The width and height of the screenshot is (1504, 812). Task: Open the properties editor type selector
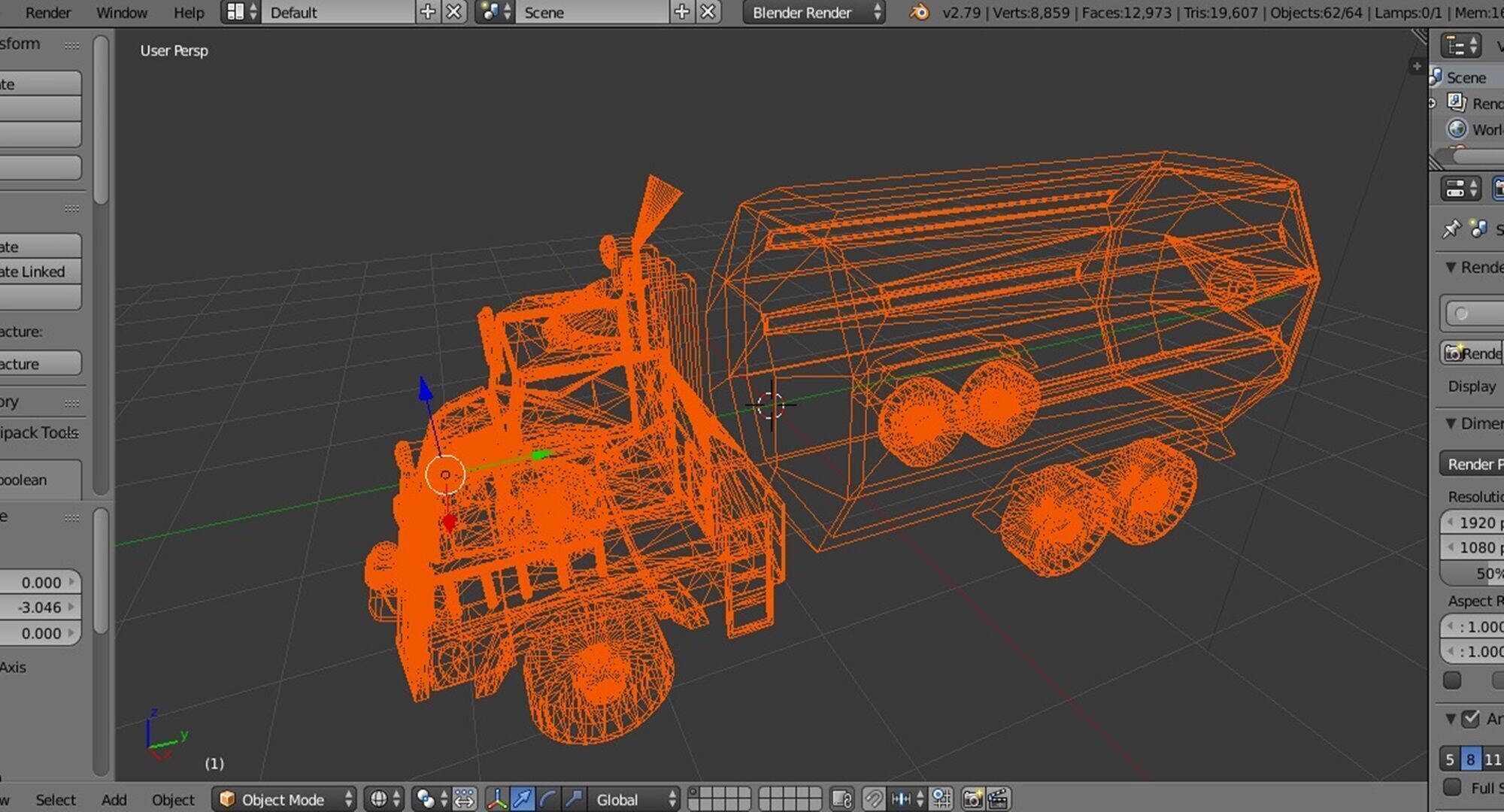1461,189
